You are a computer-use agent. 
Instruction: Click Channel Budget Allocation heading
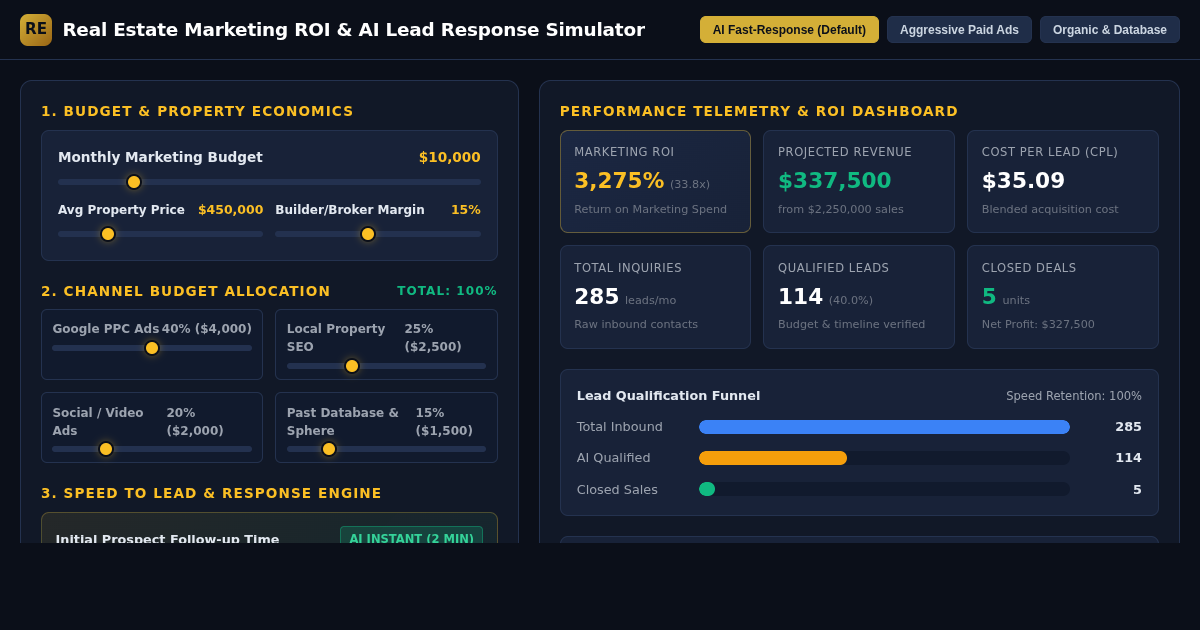pos(186,291)
